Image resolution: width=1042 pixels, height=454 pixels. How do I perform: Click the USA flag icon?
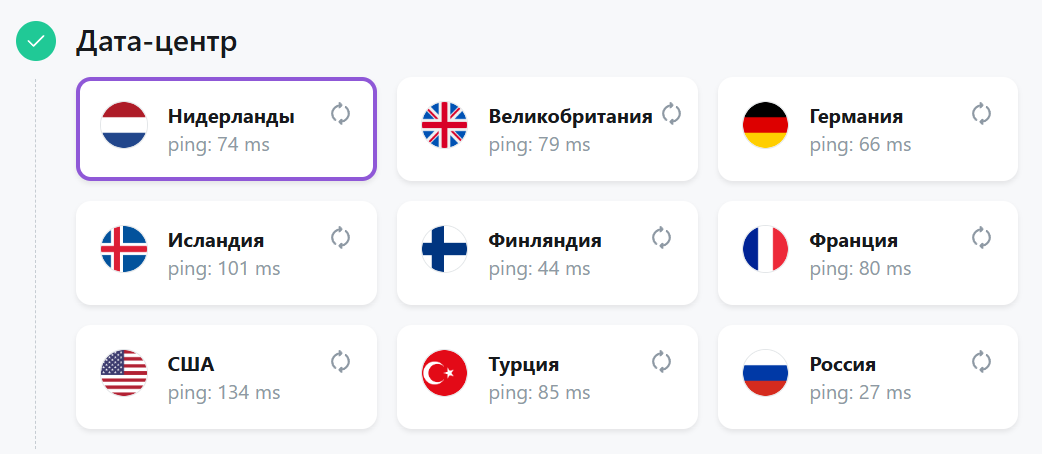[x=124, y=373]
